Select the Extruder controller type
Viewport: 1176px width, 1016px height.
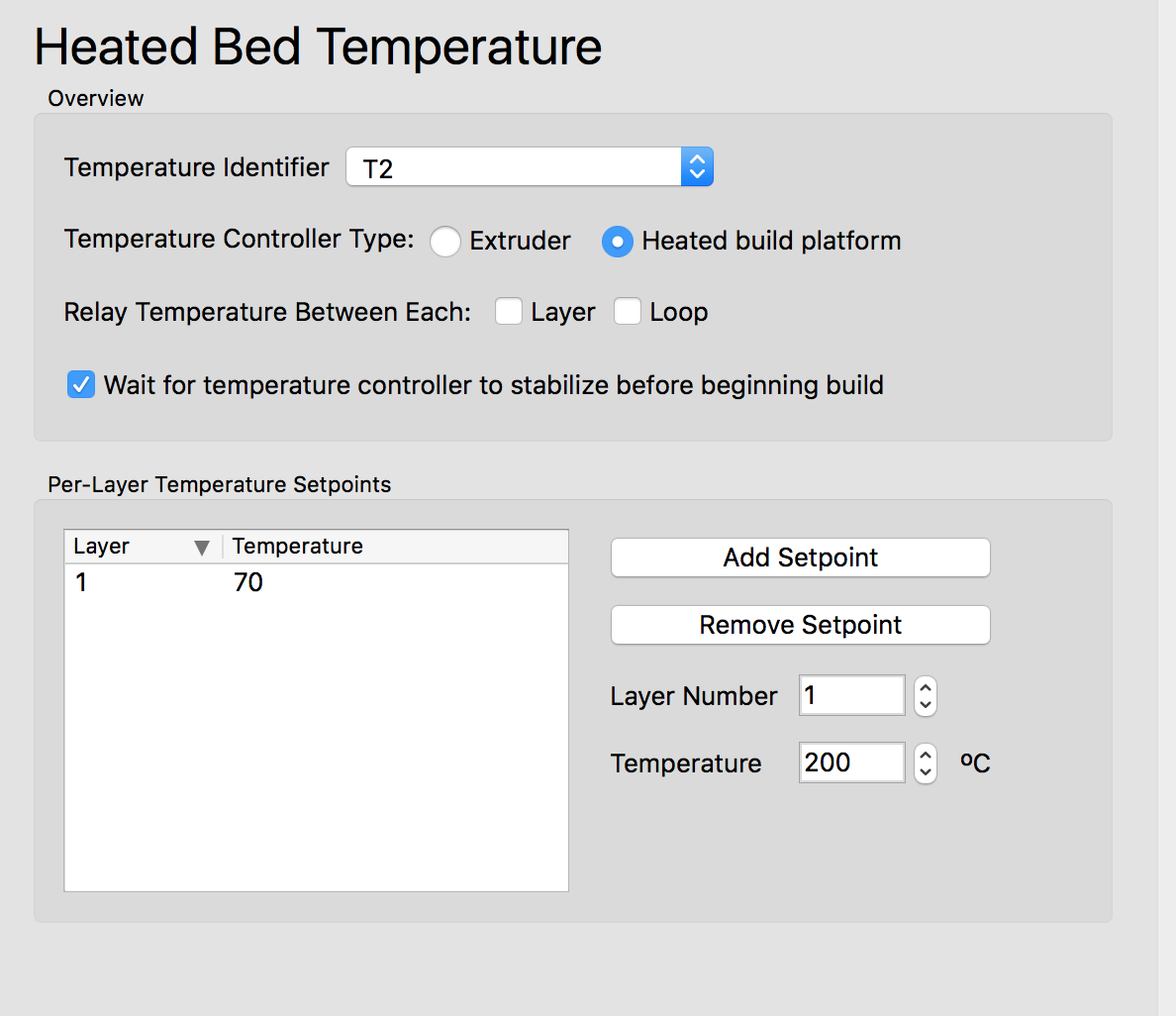point(445,242)
